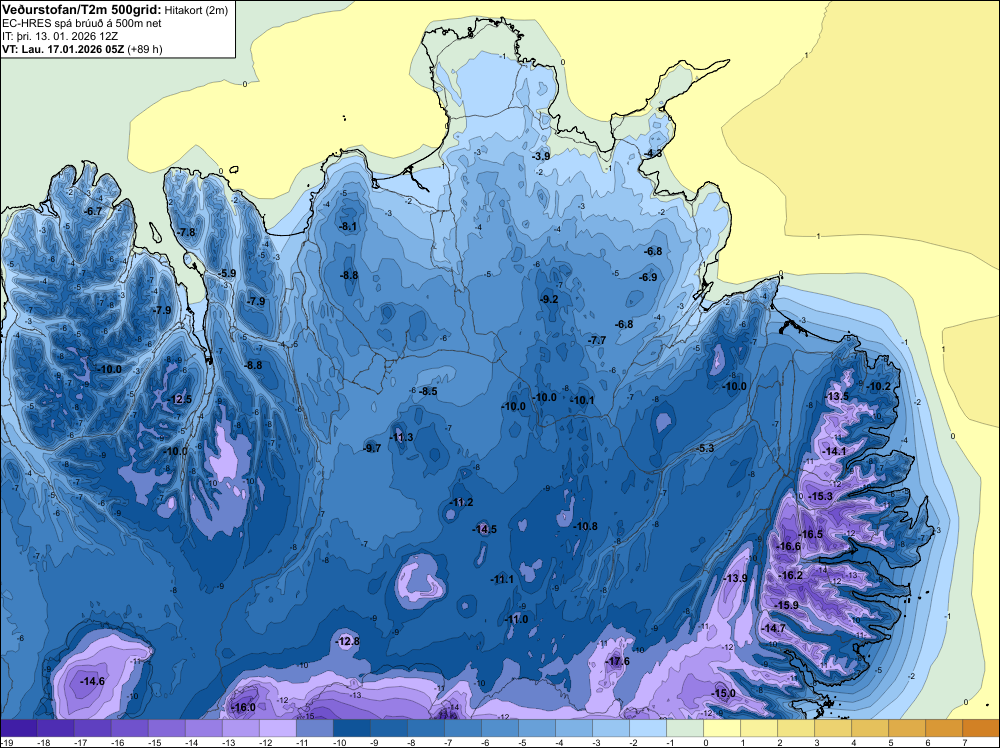Click the forecast offset '(+89 h)'
1000x748 pixels.
tap(145, 49)
